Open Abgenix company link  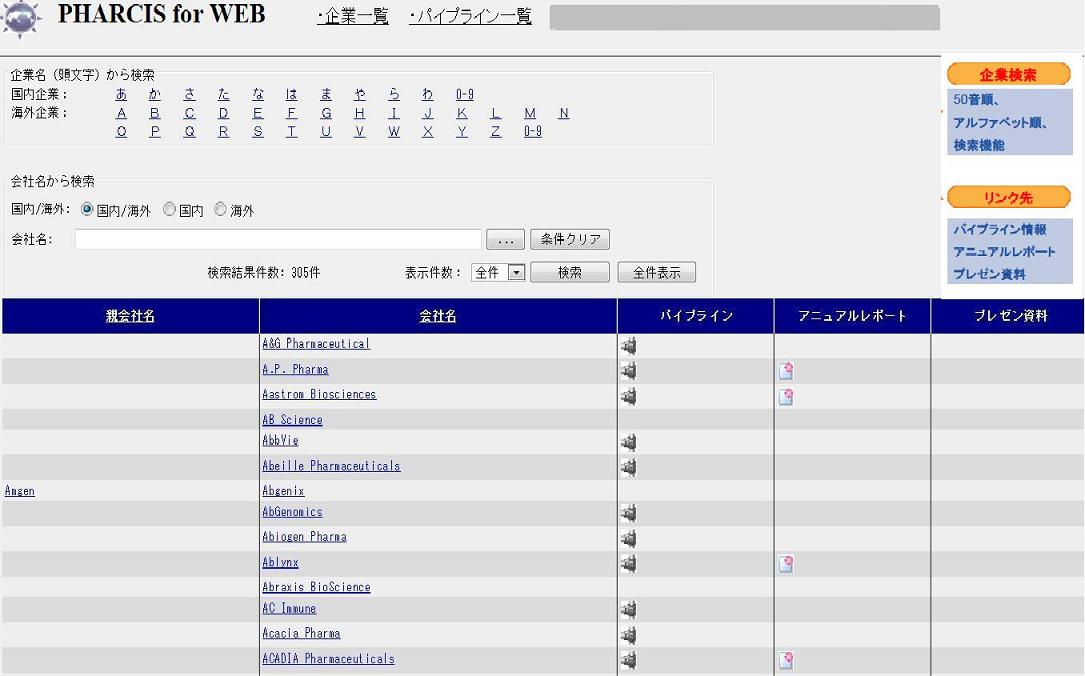click(x=283, y=491)
